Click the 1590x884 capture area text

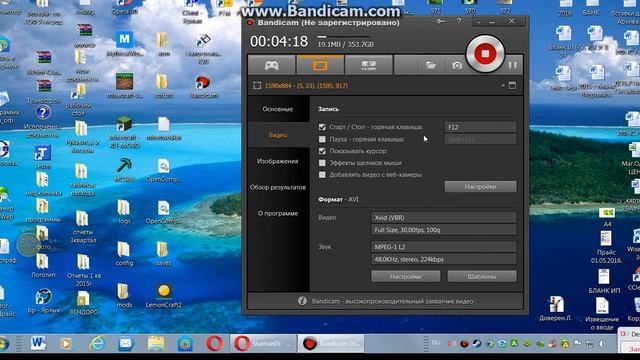pos(306,86)
